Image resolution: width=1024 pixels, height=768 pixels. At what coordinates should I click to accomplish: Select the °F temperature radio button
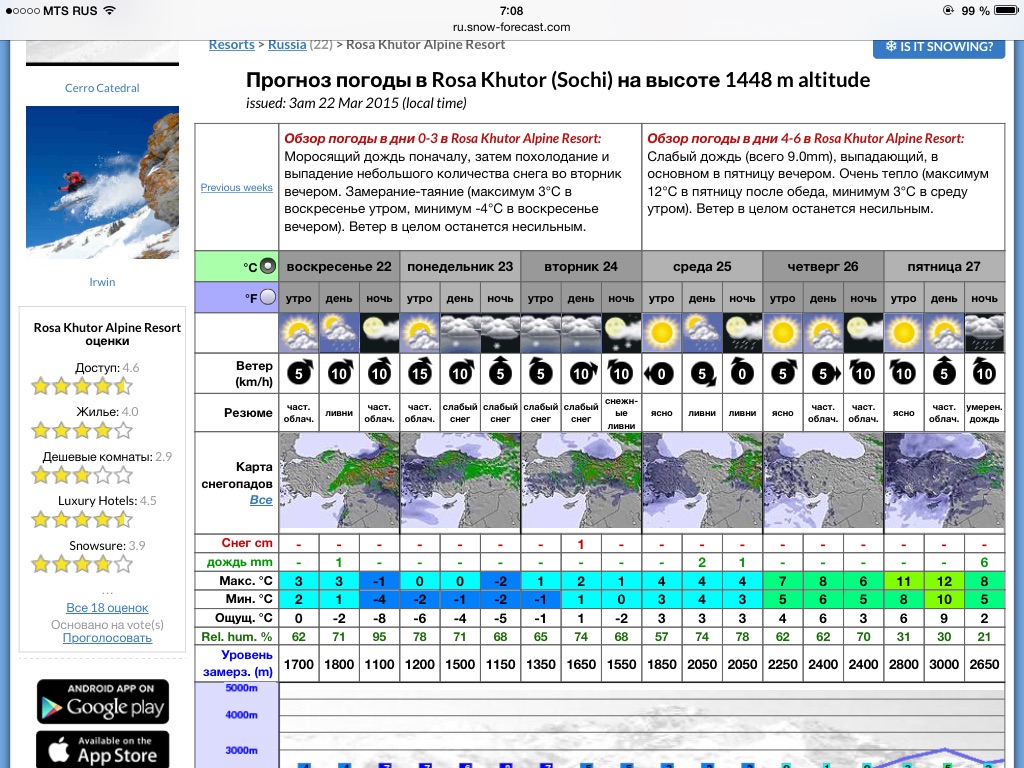tap(268, 297)
